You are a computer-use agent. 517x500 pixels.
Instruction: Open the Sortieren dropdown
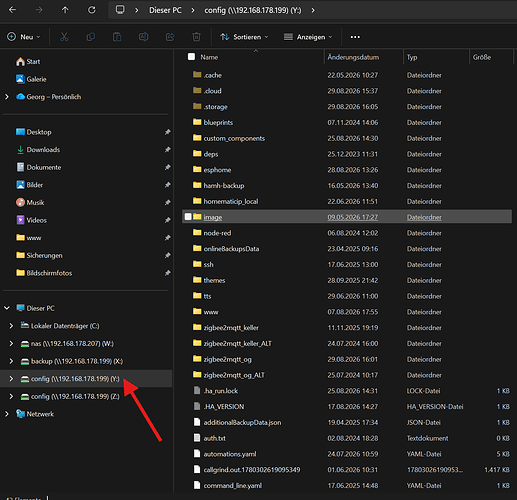click(244, 37)
